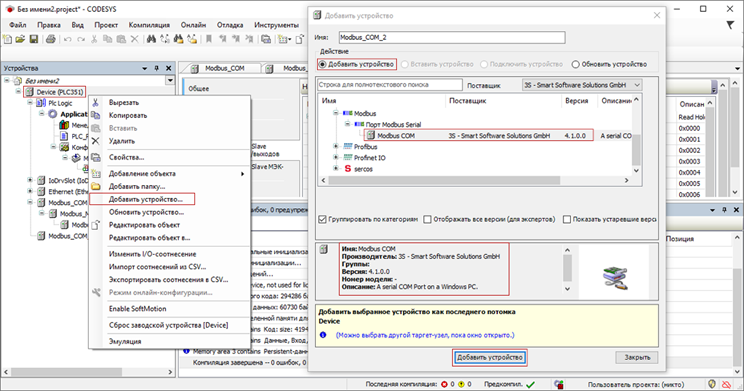Viewport: 744px width, 391px height.
Task: Click the toolbar Delete X icon
Action: point(135,39)
